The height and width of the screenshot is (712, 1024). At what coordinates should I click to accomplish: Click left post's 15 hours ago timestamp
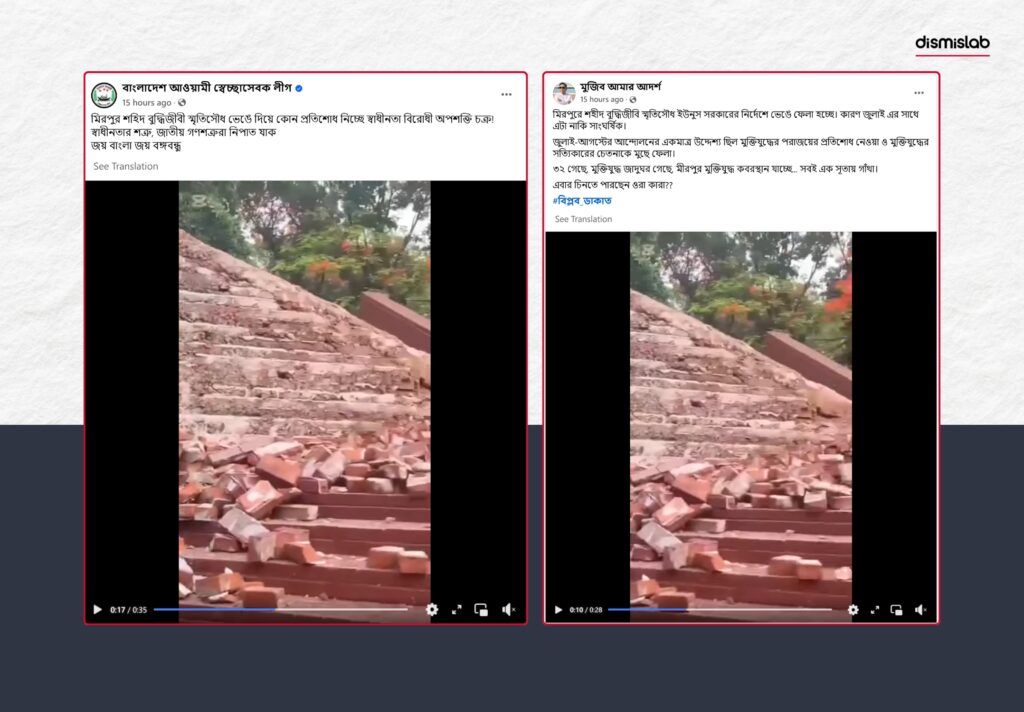point(146,103)
